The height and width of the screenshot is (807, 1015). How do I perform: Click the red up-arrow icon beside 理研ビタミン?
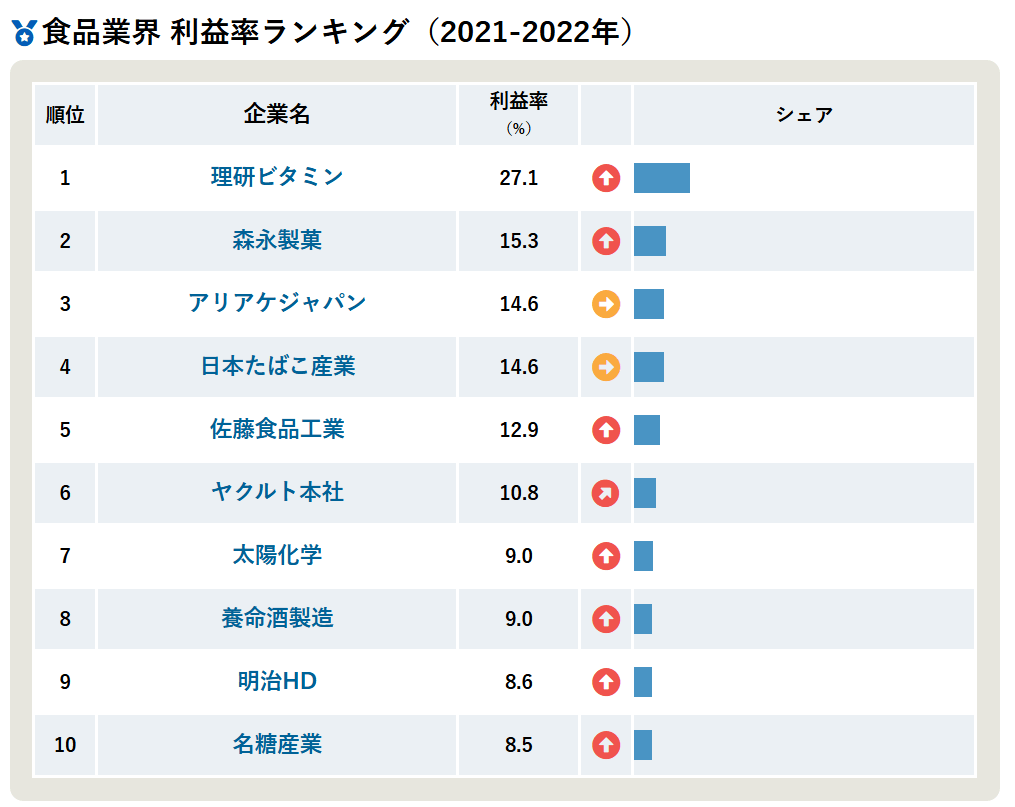606,178
